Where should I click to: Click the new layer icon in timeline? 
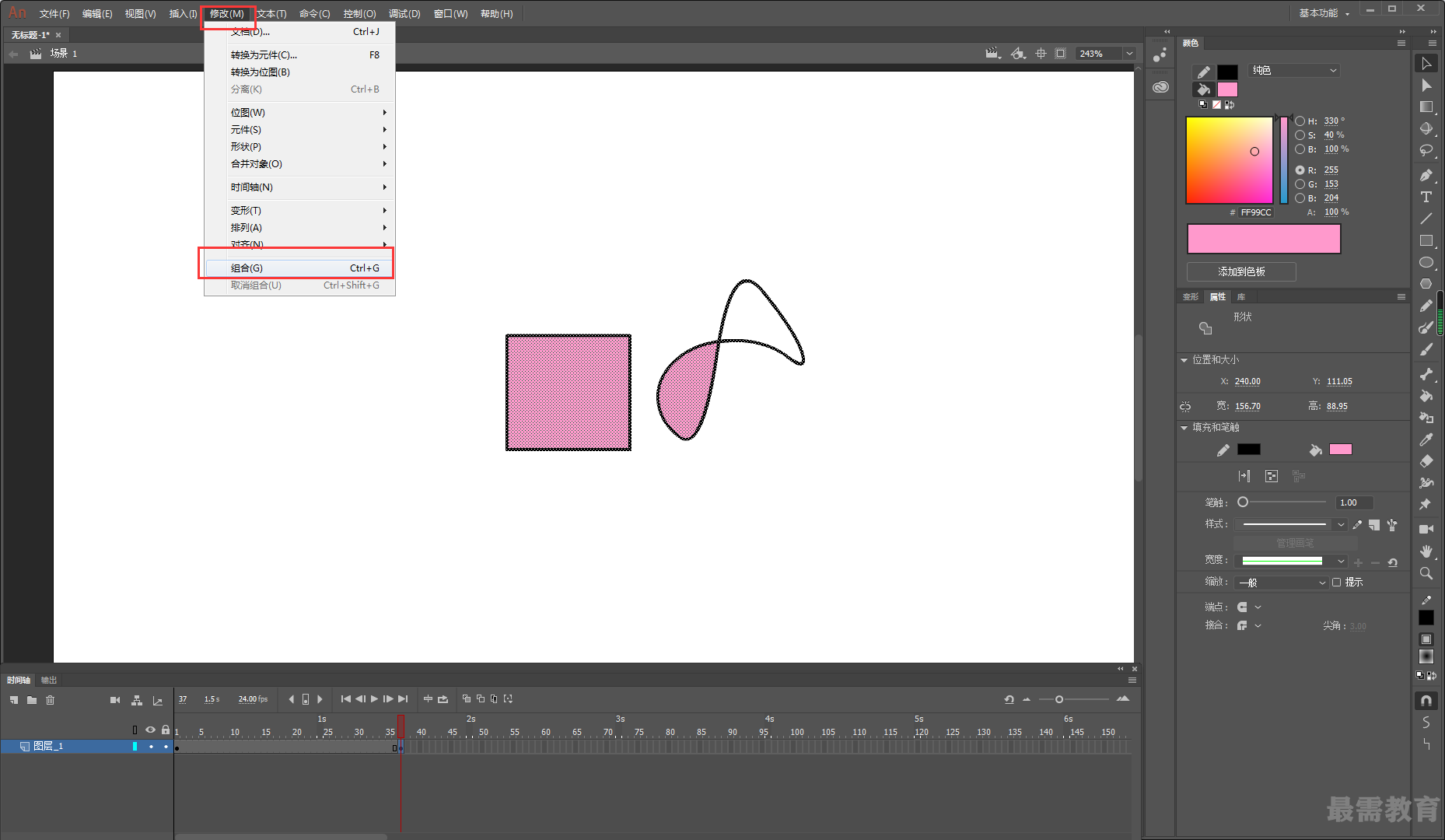[14, 700]
